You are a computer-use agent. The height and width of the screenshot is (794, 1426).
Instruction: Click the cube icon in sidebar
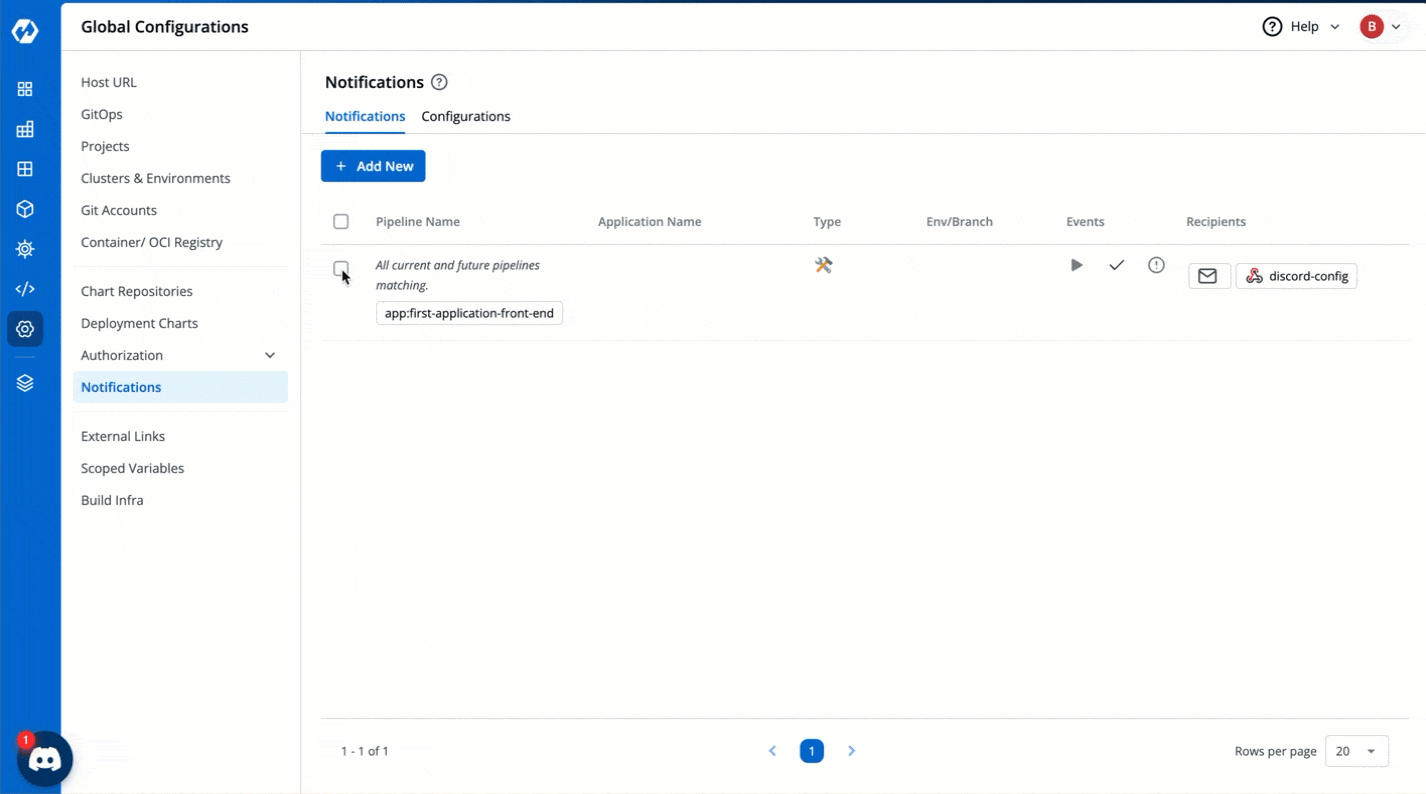click(x=25, y=209)
